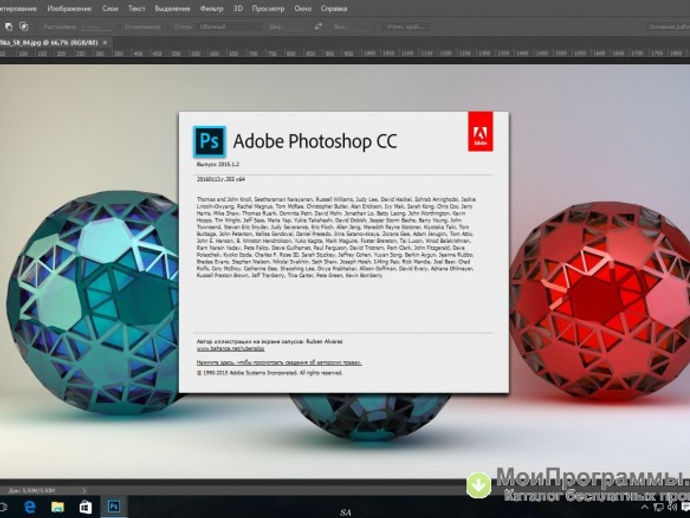Screen dimensions: 690x518
Task: Open File Explorer from the taskbar
Action: 58,507
